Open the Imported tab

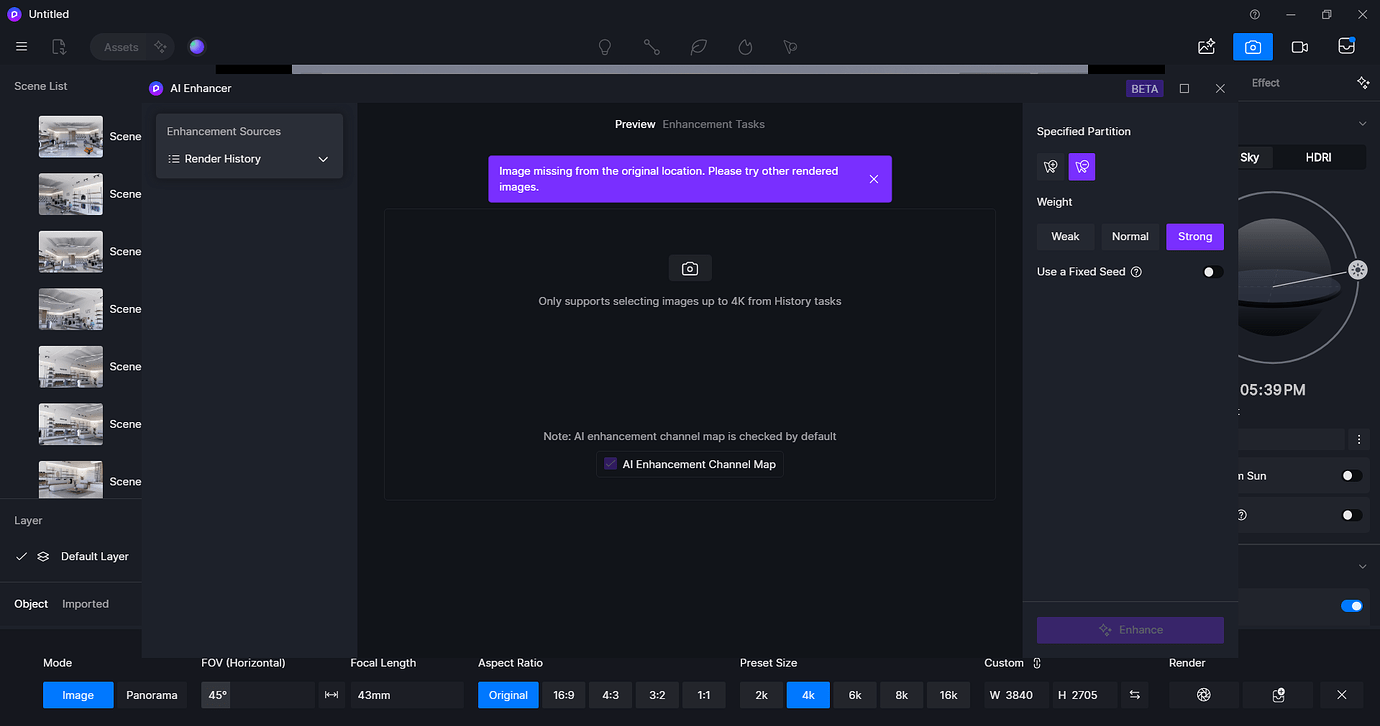pyautogui.click(x=85, y=604)
